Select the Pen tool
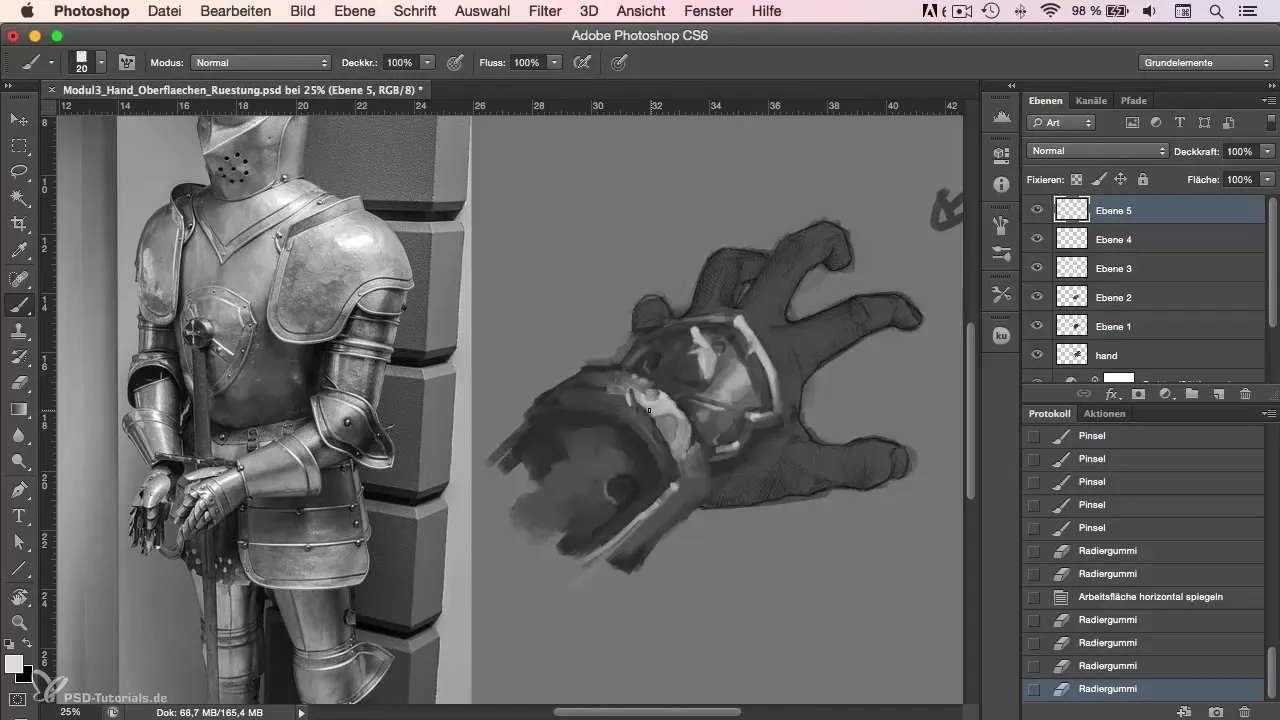 (x=19, y=490)
